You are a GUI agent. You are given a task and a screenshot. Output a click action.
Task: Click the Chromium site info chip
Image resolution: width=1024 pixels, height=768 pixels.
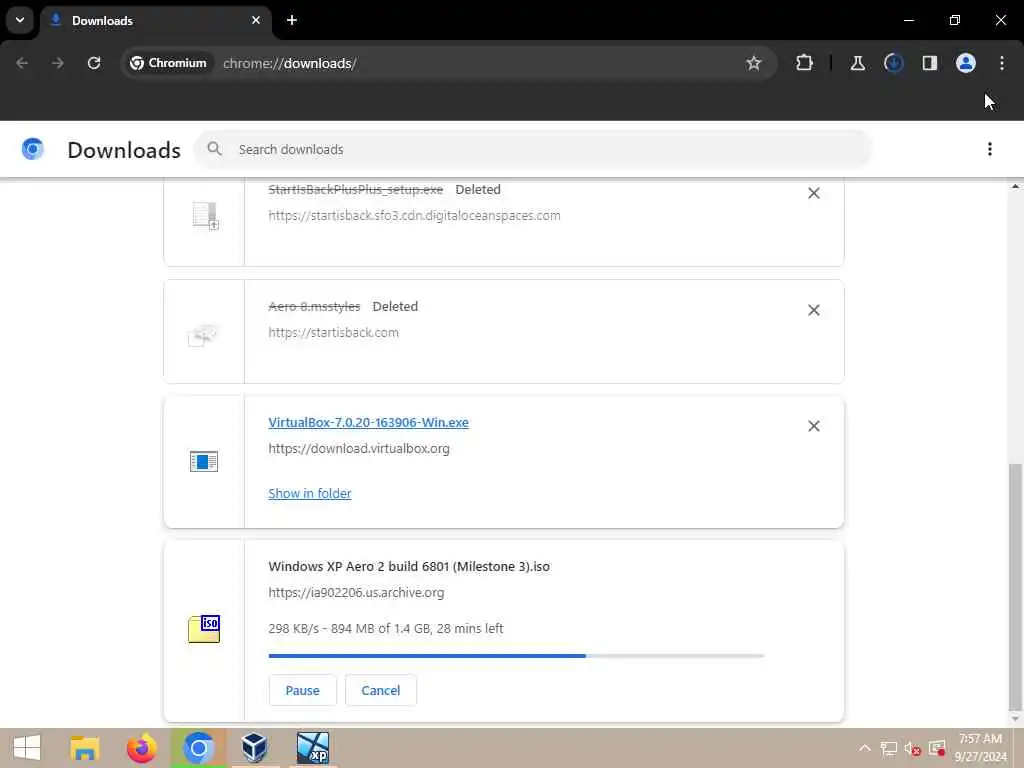coord(168,63)
